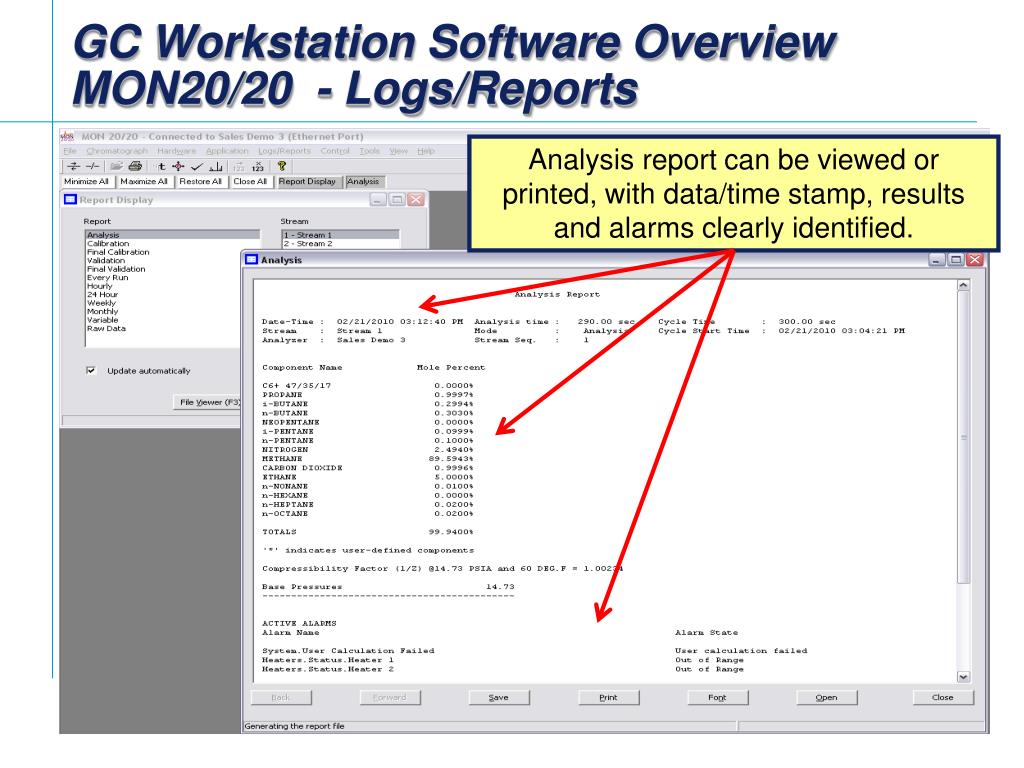The image size is (1024, 768).
Task: Click the Save button in the Analysis window
Action: [x=498, y=697]
